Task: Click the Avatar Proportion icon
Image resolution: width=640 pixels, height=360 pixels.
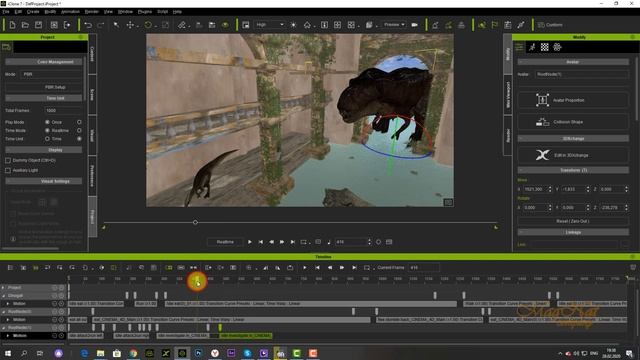Action: point(542,100)
